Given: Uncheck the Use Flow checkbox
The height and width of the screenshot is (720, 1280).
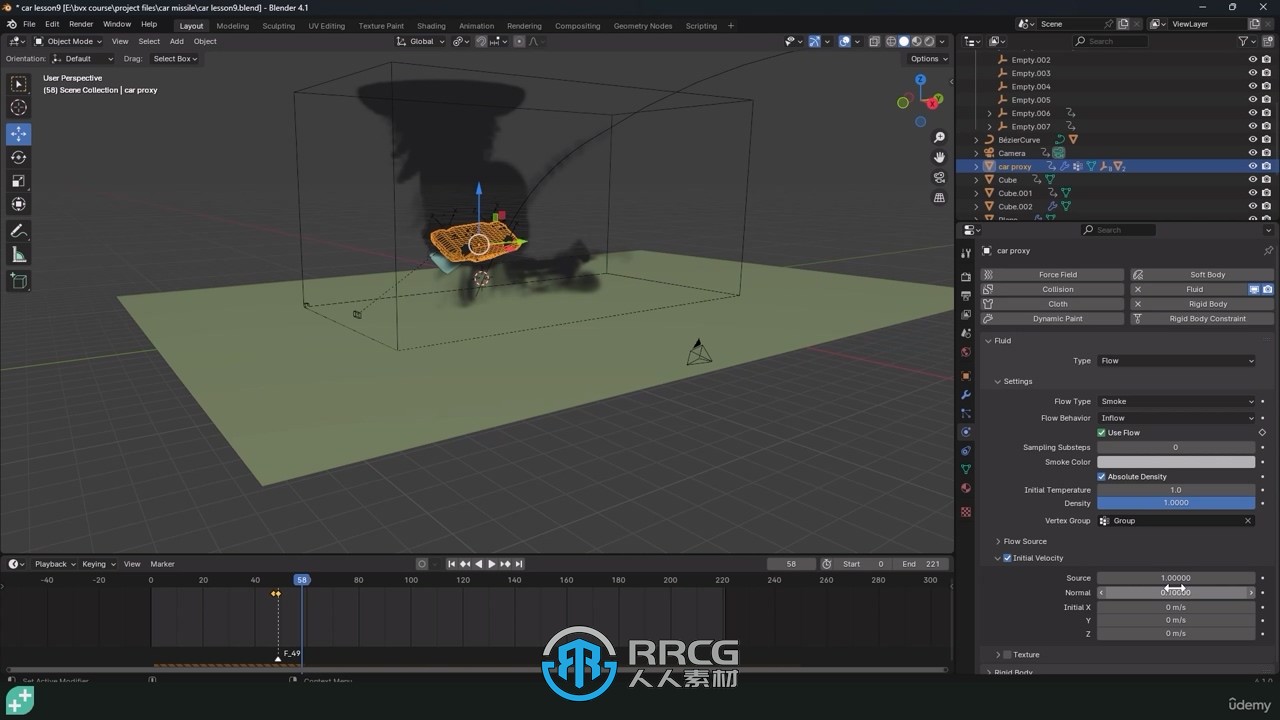Looking at the screenshot, I should pos(1102,433).
